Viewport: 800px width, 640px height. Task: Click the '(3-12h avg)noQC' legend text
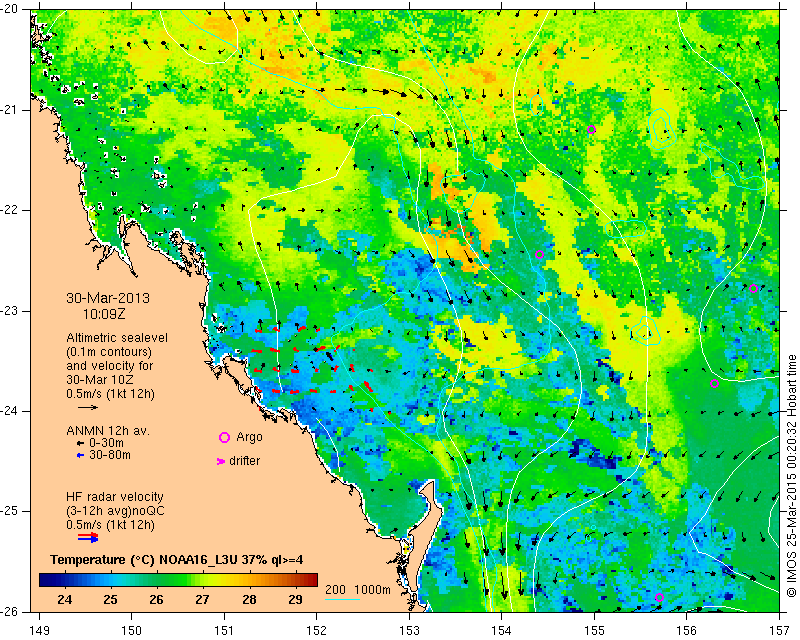pos(115,511)
